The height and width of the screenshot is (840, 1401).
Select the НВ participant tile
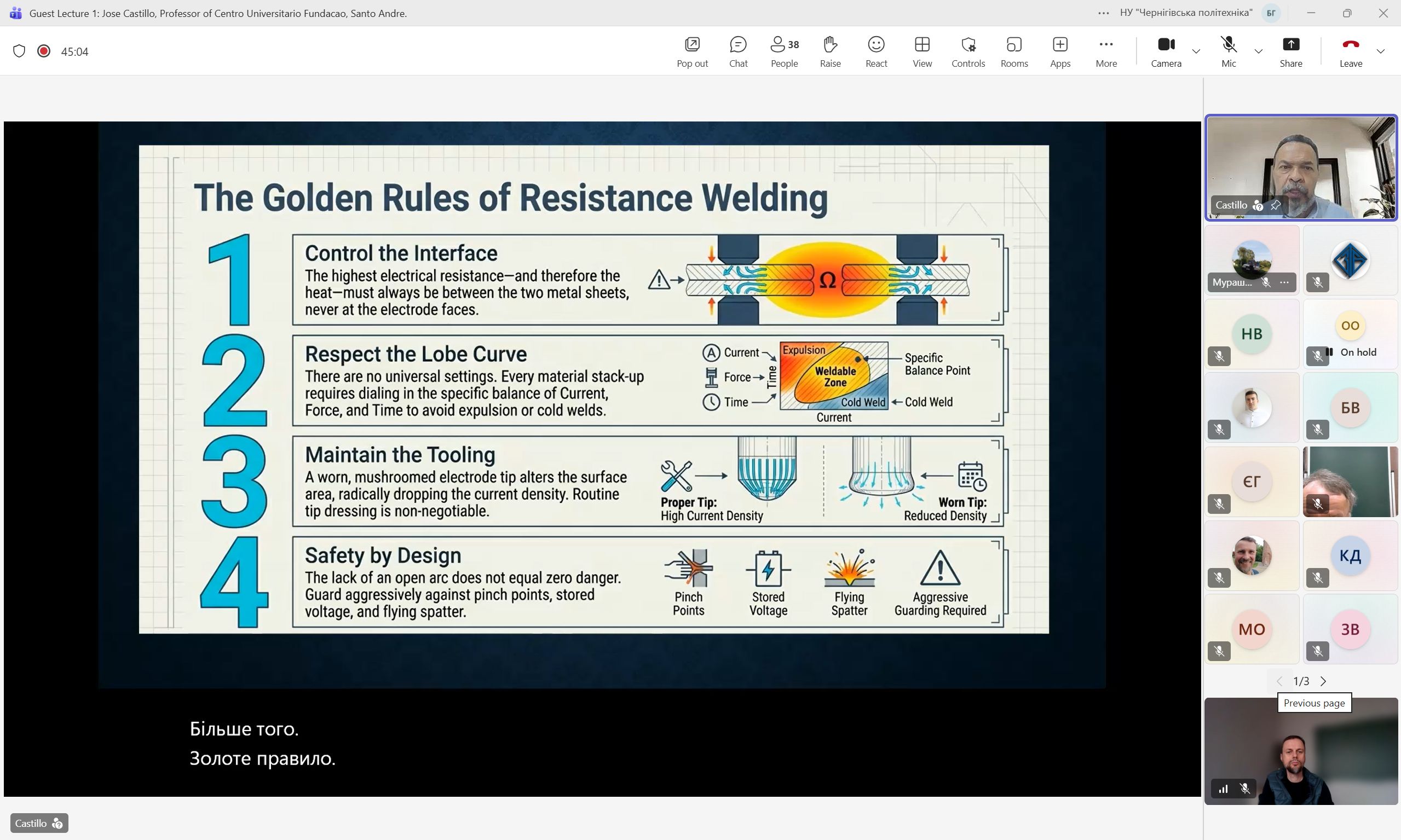[1252, 334]
